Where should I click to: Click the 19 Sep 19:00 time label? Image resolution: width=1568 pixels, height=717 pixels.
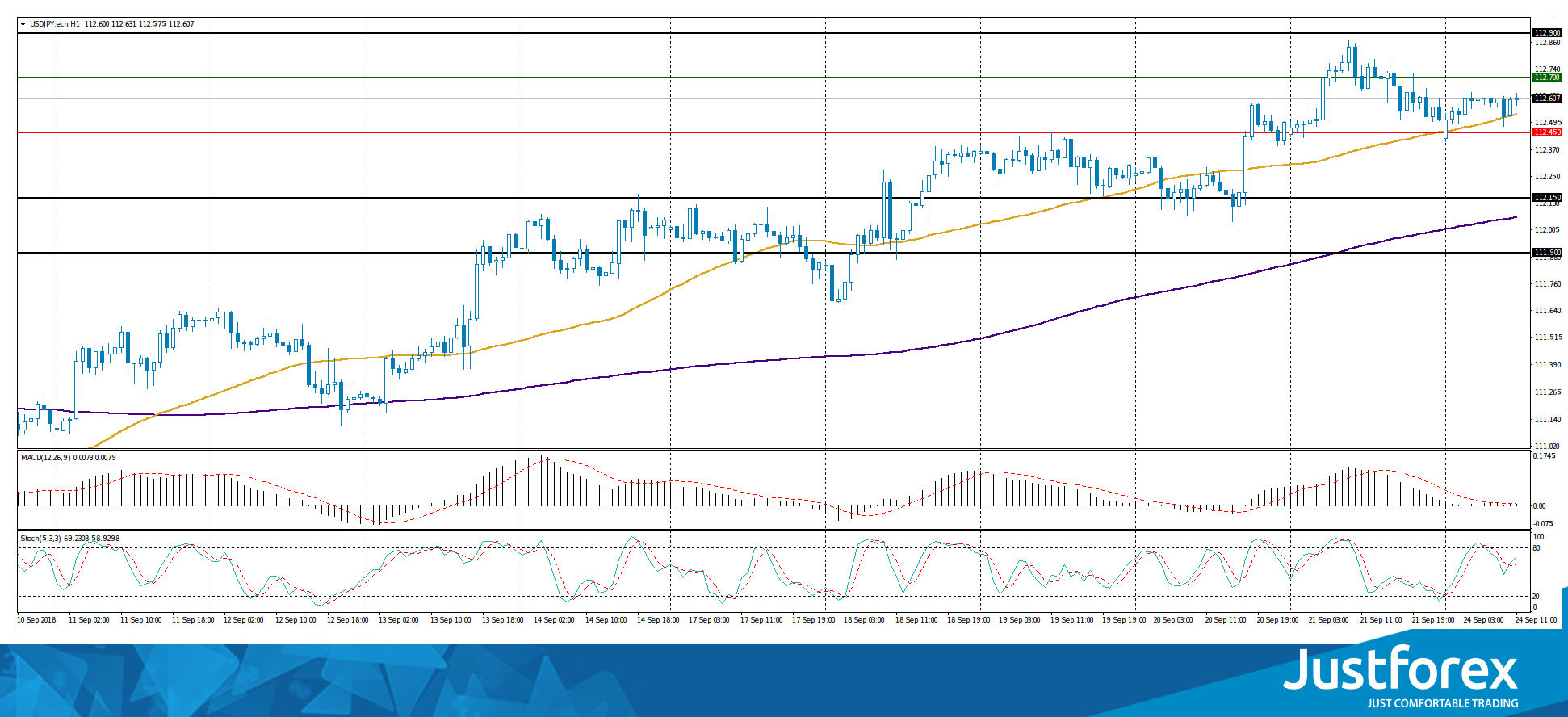tap(1123, 620)
